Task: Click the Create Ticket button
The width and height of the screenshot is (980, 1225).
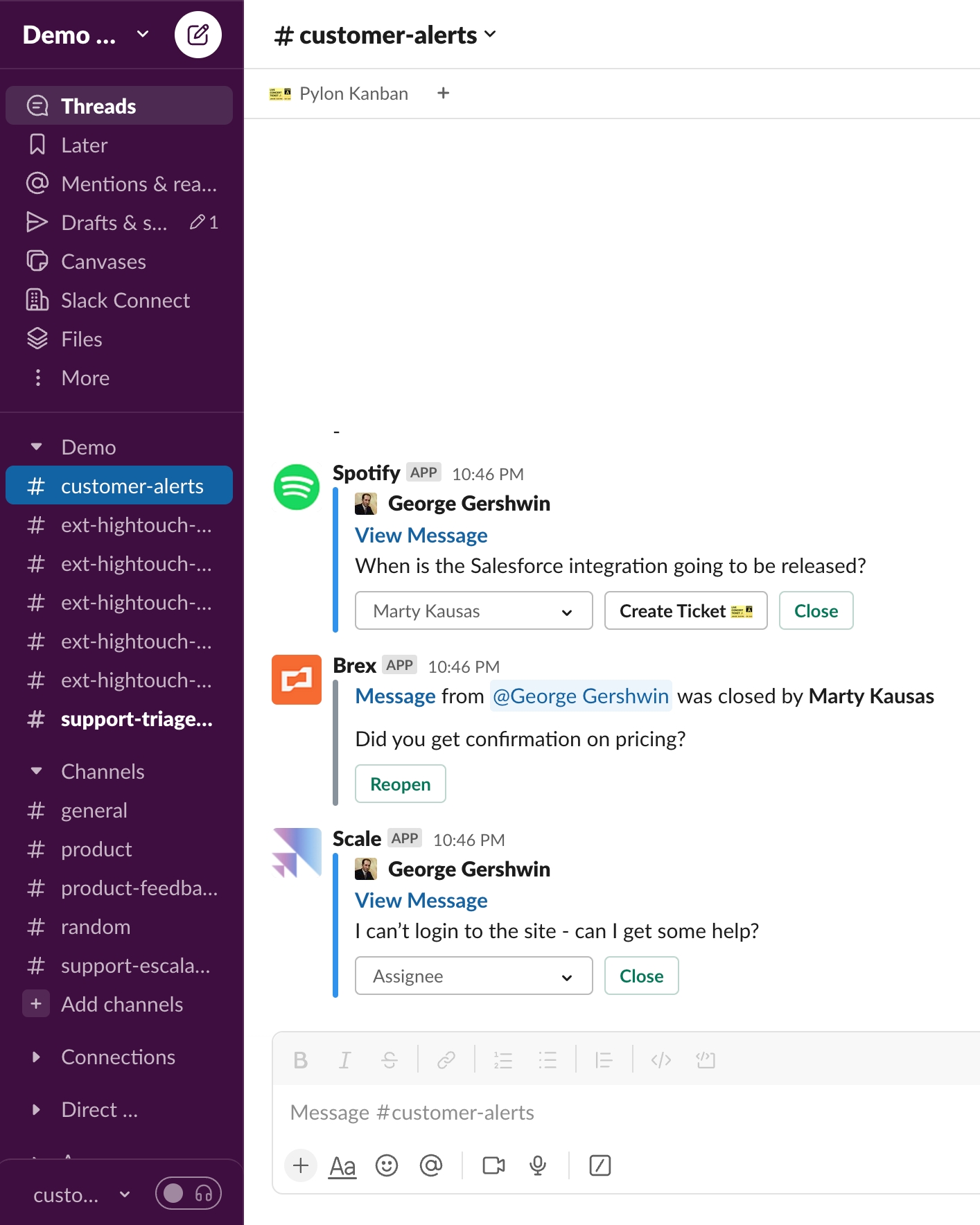Action: click(685, 610)
